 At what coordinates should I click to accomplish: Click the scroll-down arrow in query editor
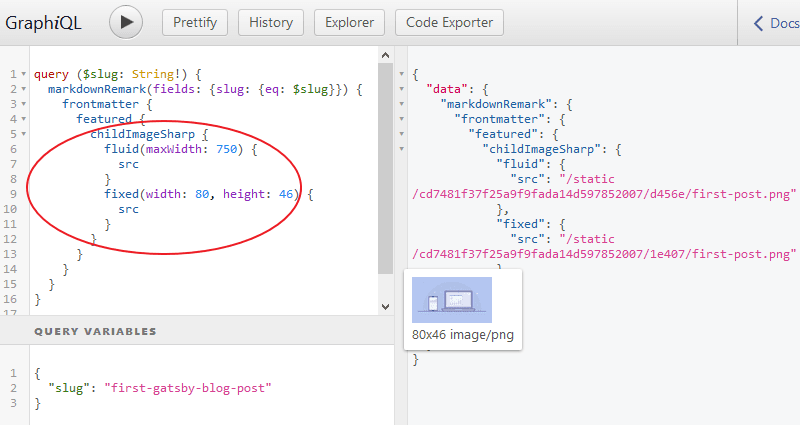(x=385, y=306)
